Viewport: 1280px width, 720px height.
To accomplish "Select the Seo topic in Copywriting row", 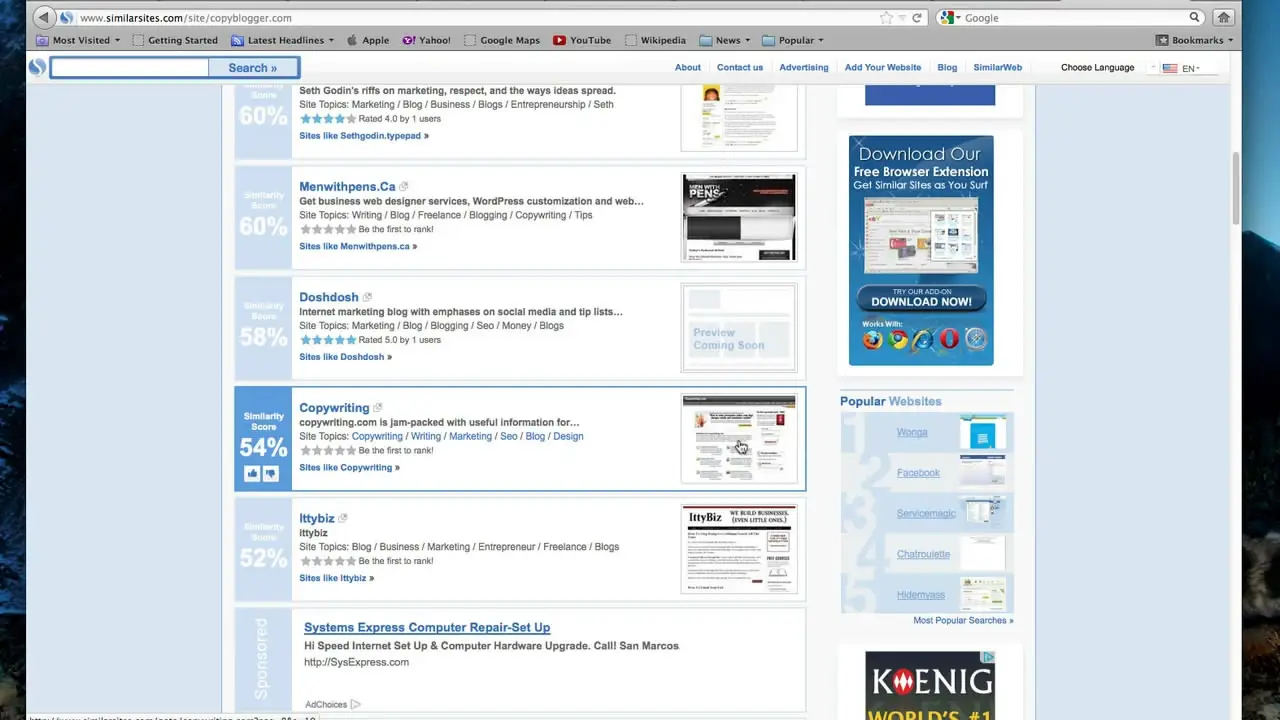I will pyautogui.click(x=509, y=436).
